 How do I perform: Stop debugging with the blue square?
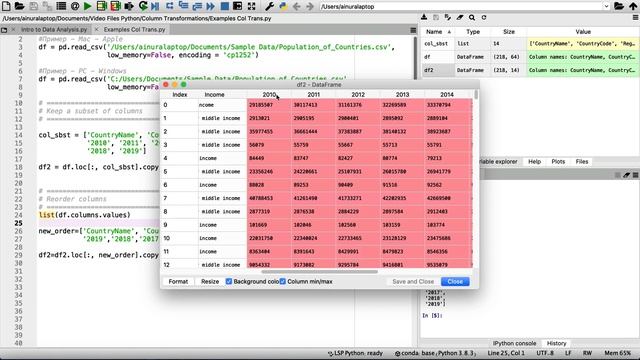(224, 6)
